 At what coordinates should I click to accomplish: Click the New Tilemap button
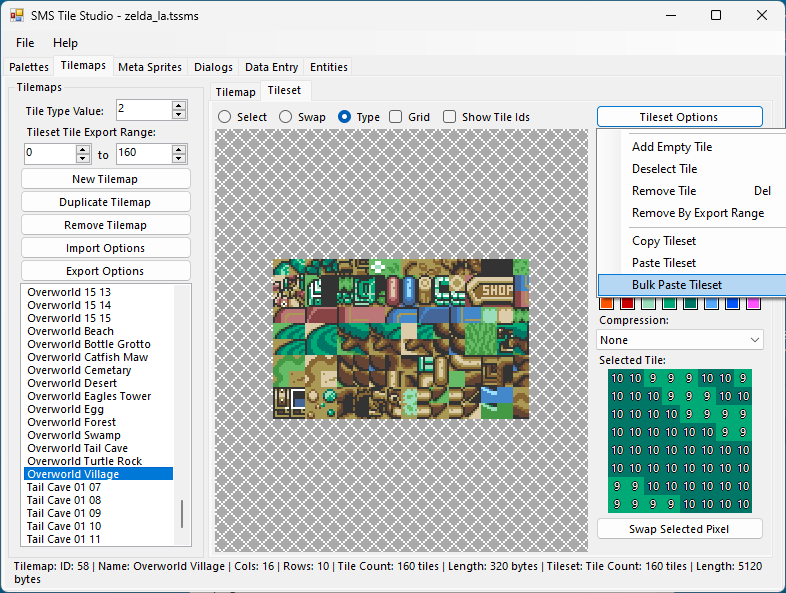click(105, 179)
